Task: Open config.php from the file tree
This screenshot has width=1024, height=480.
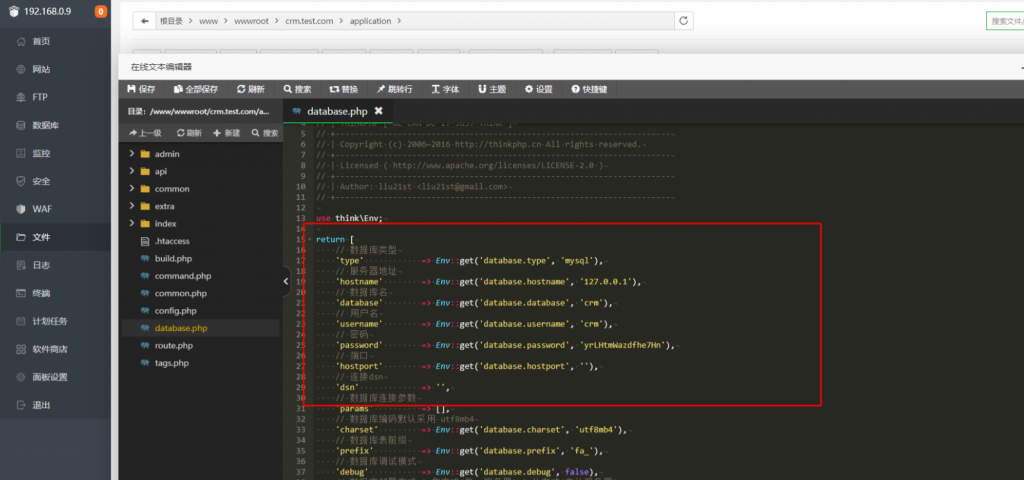Action: [175, 311]
